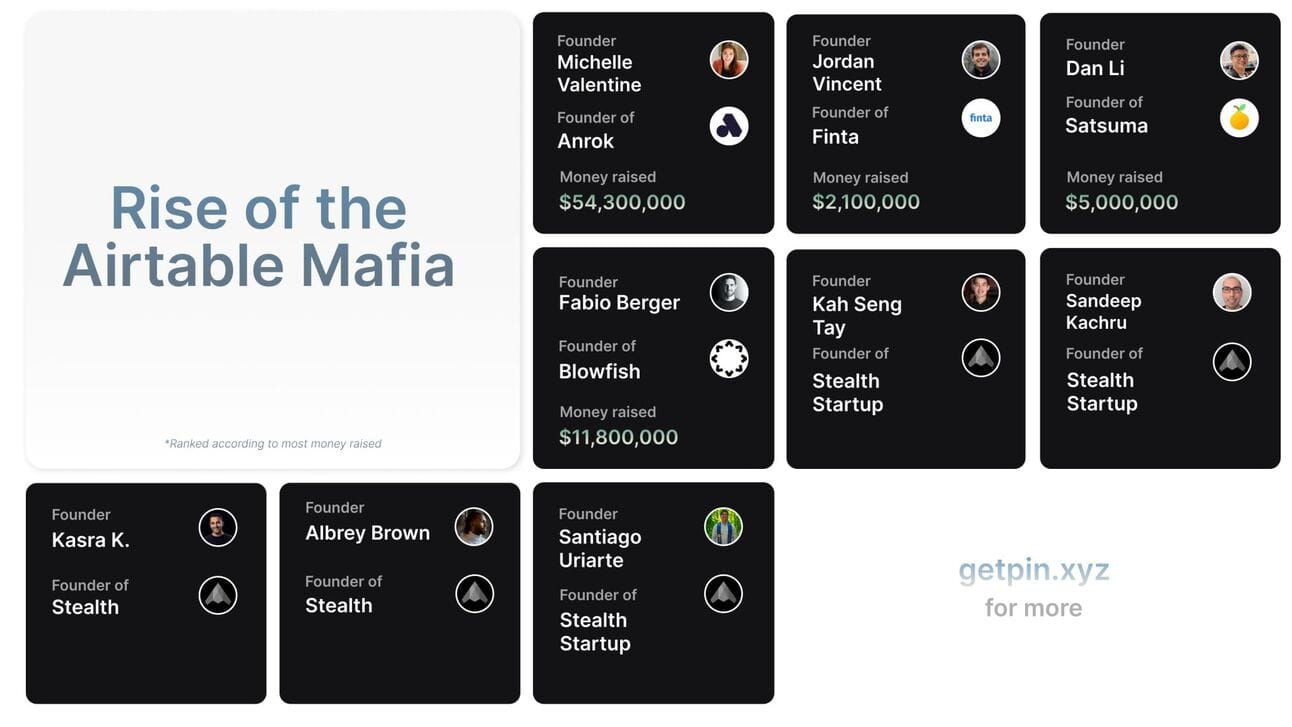Viewport: 1292px width, 727px height.
Task: Open Dan Li's profile photo
Action: coord(1239,60)
